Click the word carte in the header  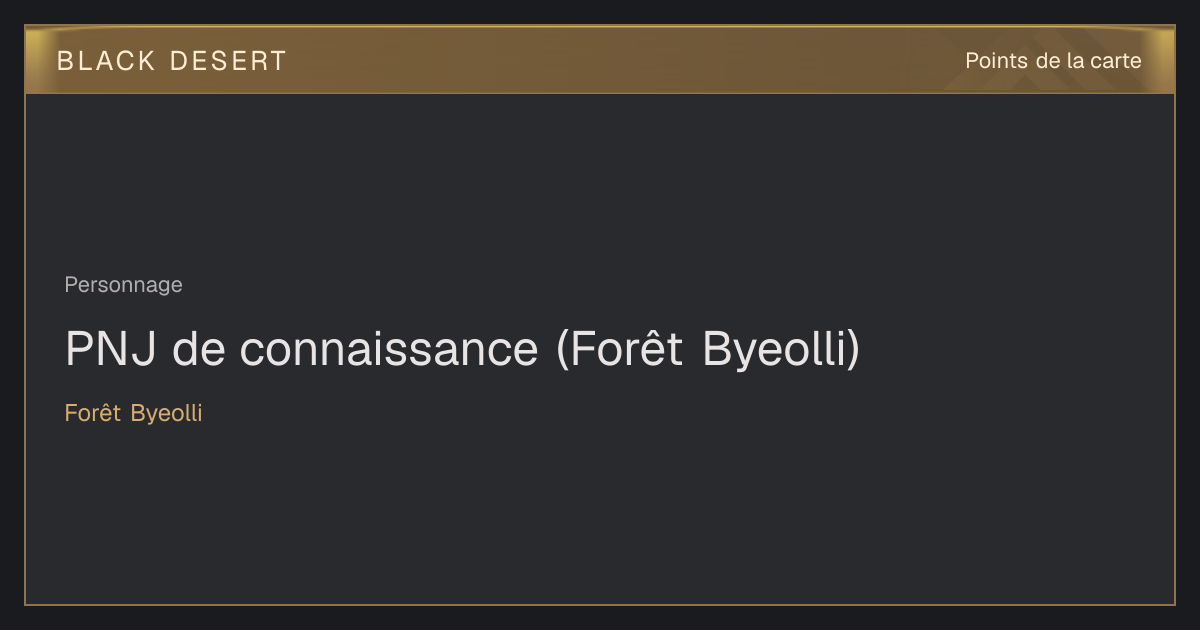[x=1116, y=61]
